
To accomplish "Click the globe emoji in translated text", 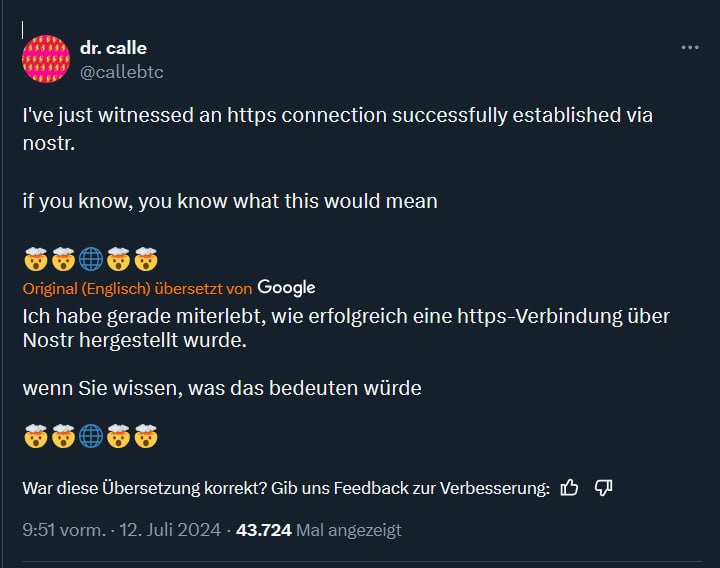I will tap(91, 436).
